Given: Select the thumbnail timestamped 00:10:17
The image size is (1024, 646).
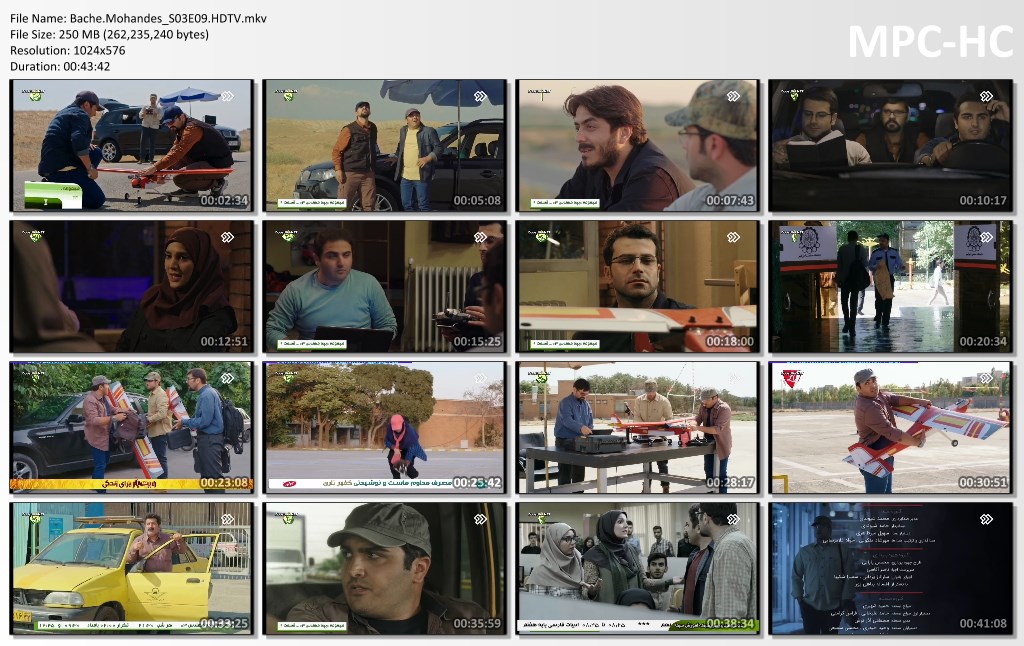Looking at the screenshot, I should tap(891, 146).
